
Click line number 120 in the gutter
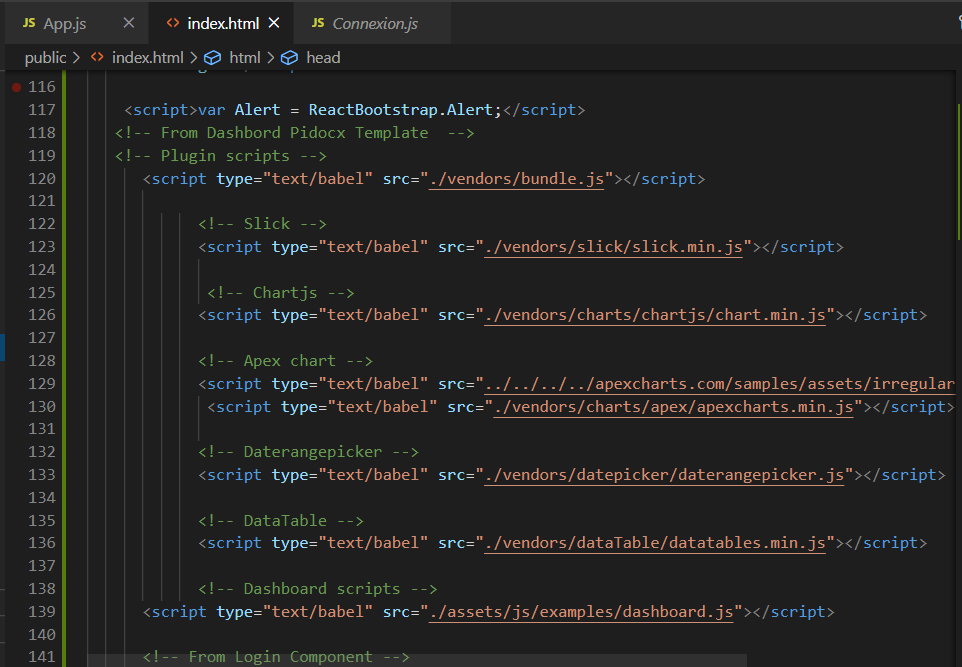pyautogui.click(x=42, y=179)
